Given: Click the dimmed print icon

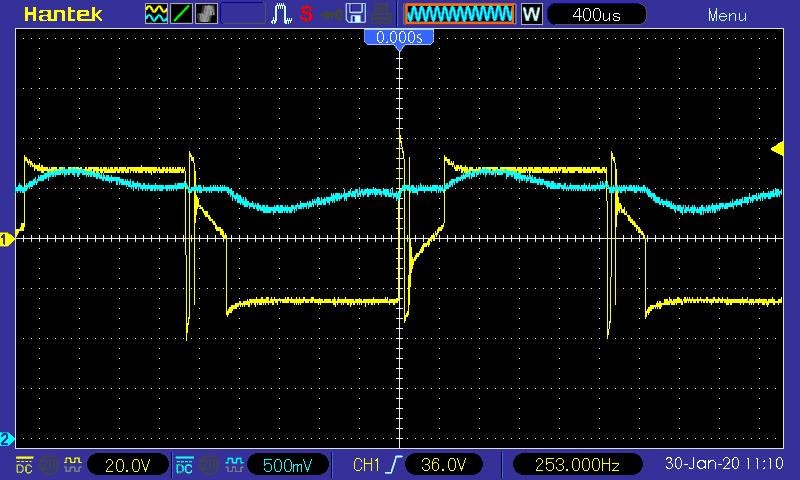Looking at the screenshot, I should tap(381, 14).
